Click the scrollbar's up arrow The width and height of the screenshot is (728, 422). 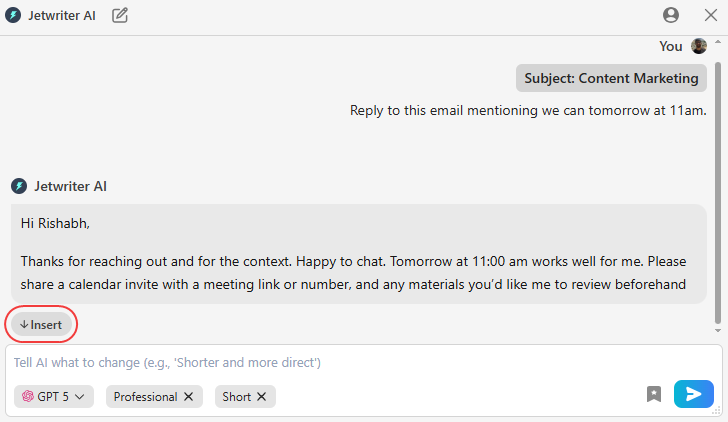pos(717,41)
